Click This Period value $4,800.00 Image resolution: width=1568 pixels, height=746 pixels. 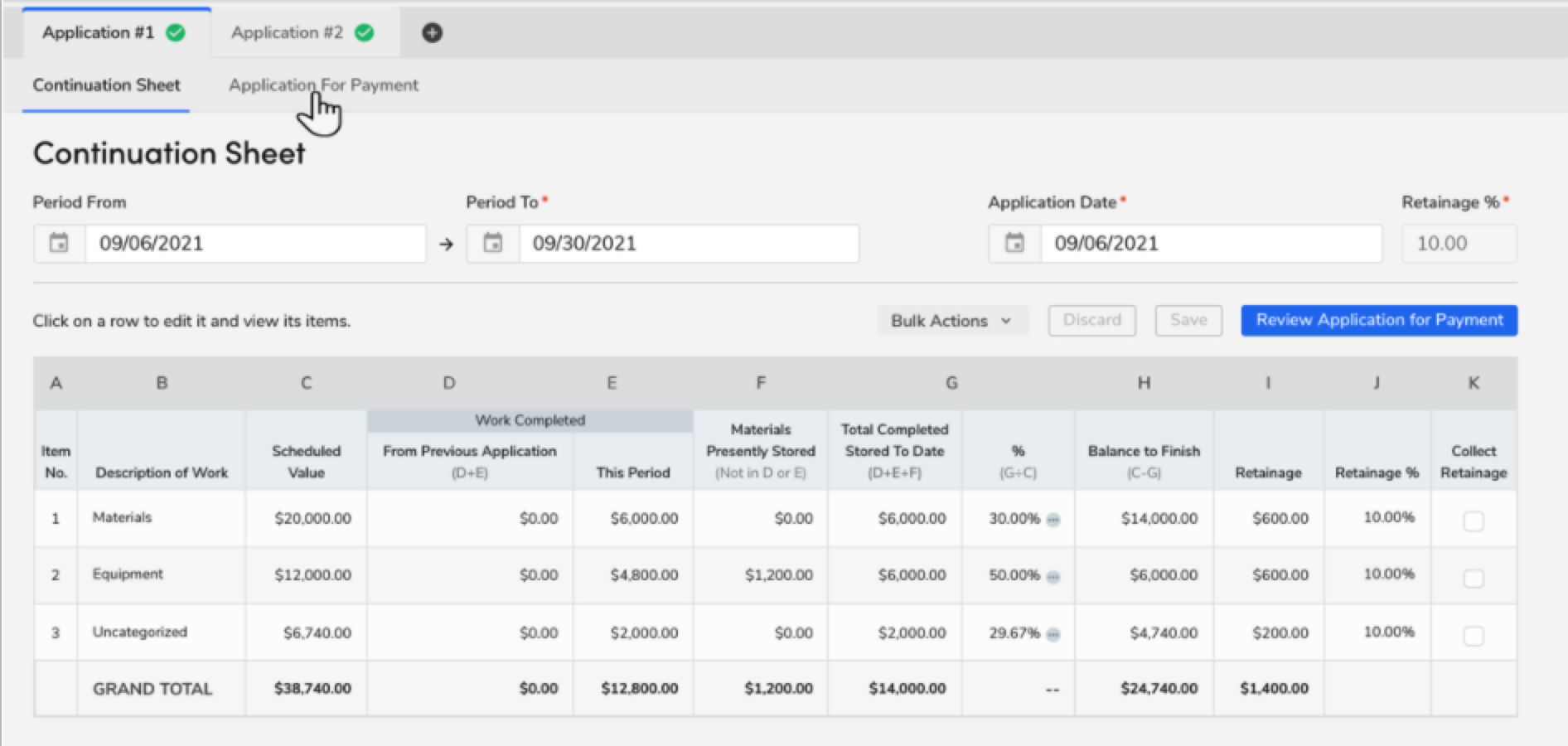point(644,575)
